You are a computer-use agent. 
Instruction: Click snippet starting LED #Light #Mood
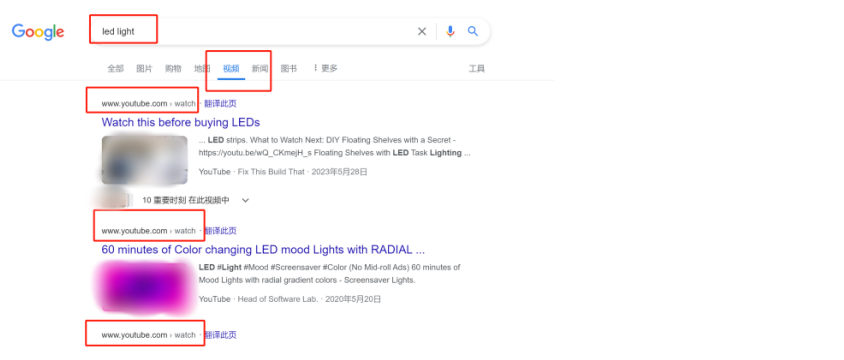click(x=329, y=273)
